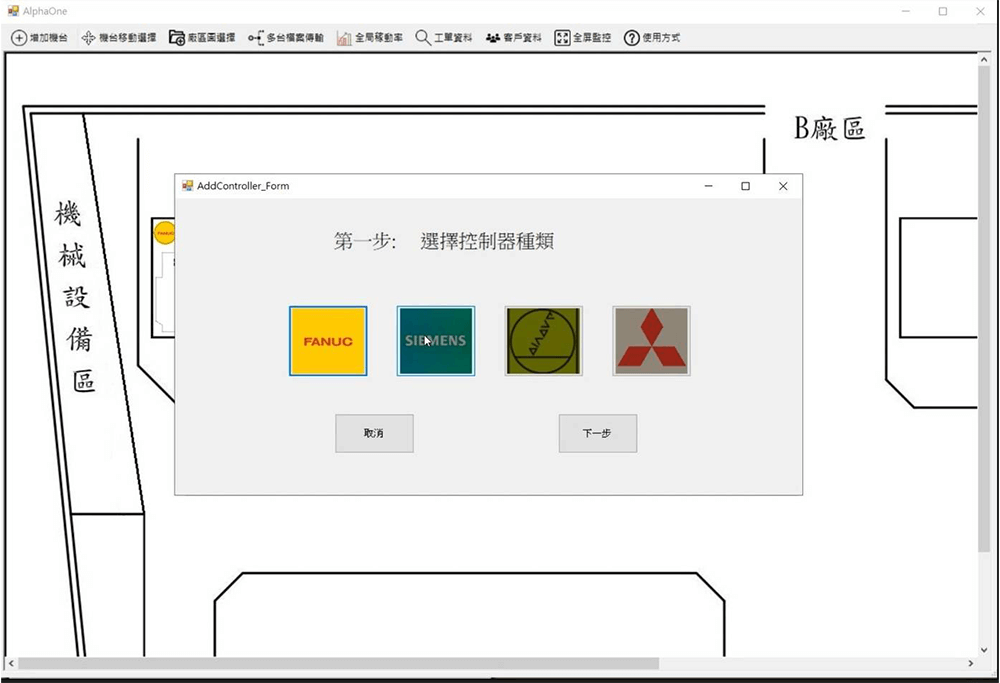1000x683 pixels.
Task: Open the 工單資料 work order search
Action: tap(444, 38)
